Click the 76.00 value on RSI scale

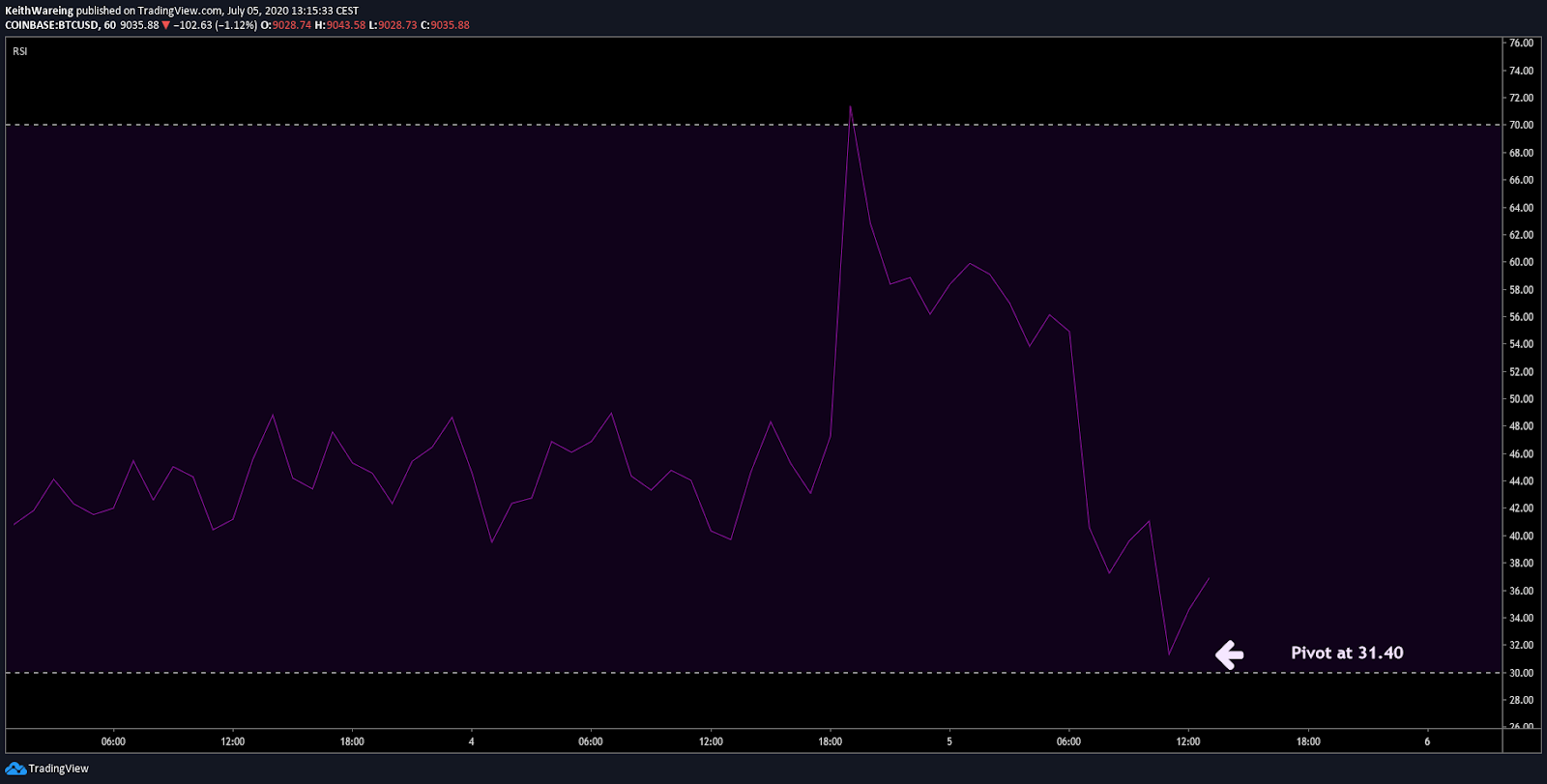coord(1521,43)
